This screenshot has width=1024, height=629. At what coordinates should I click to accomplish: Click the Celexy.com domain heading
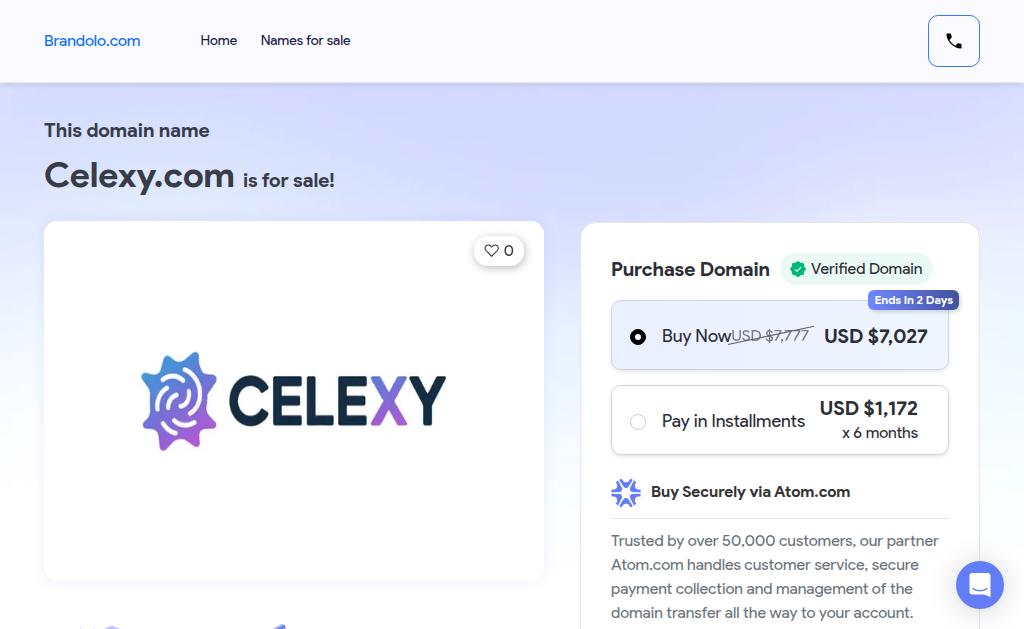[139, 176]
